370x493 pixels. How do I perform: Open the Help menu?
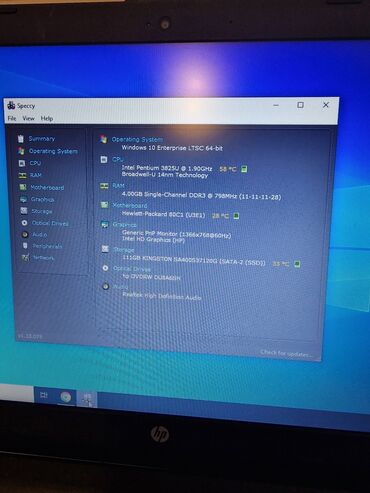coord(47,118)
